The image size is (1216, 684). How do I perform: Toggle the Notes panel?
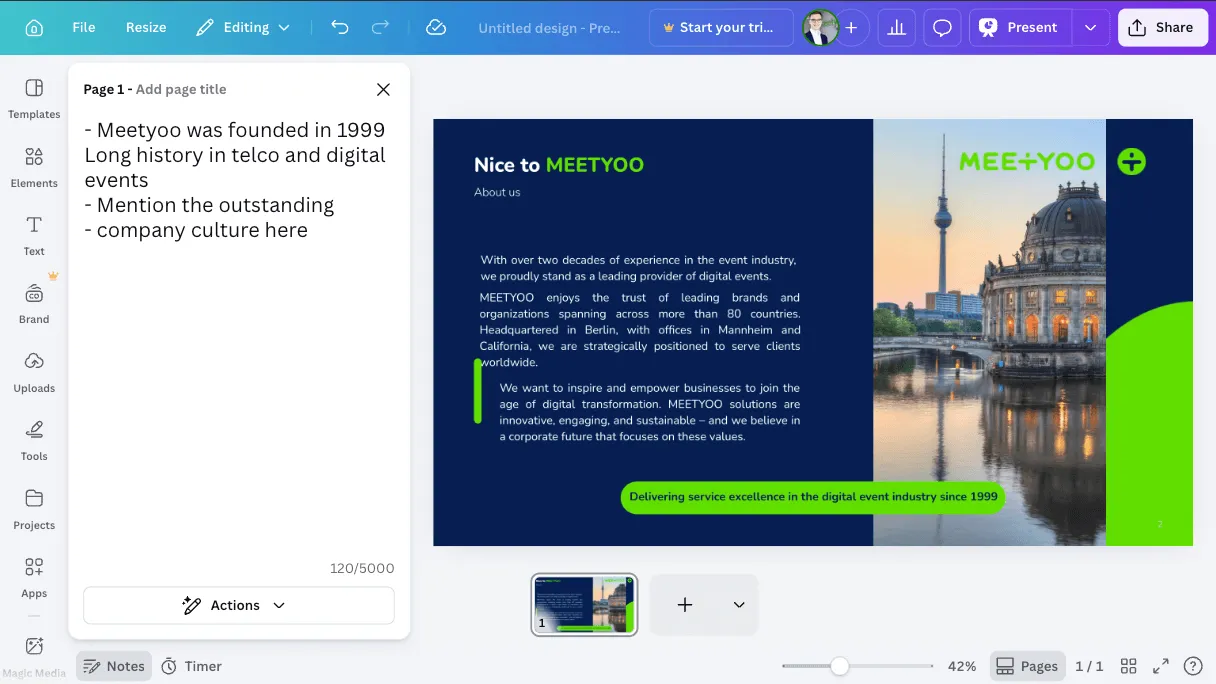click(x=113, y=665)
